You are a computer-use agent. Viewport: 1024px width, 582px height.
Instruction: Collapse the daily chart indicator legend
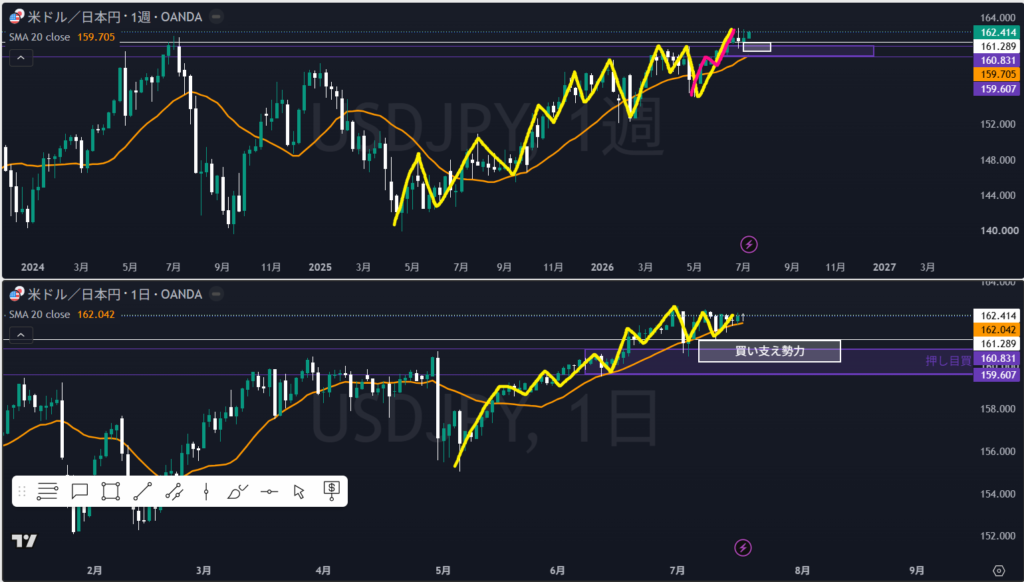[x=21, y=335]
